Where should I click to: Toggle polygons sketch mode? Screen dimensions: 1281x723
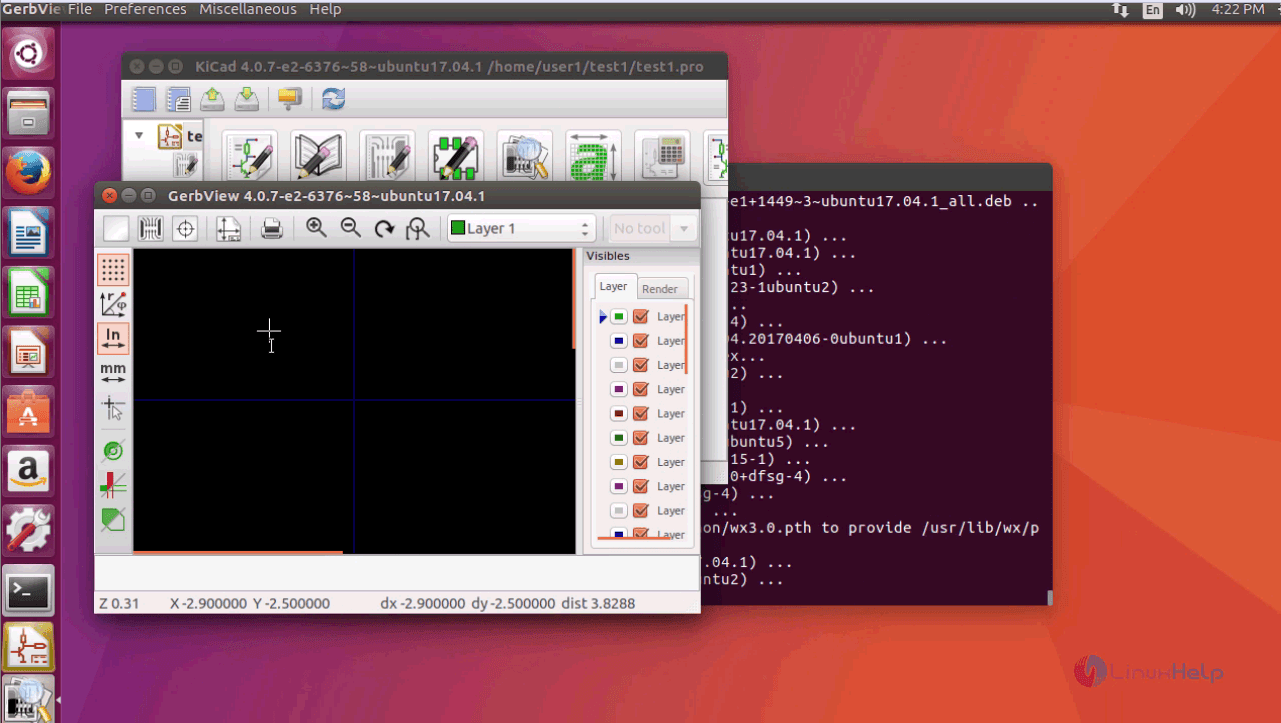tap(113, 520)
